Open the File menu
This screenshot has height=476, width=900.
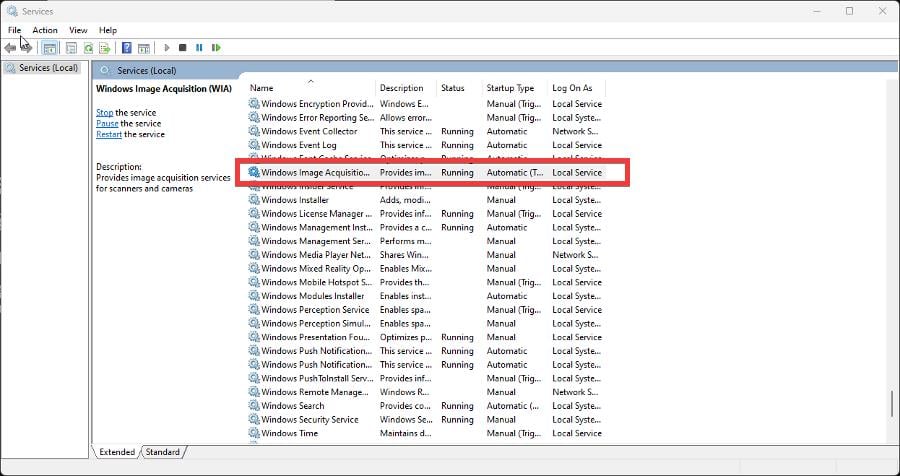click(14, 30)
